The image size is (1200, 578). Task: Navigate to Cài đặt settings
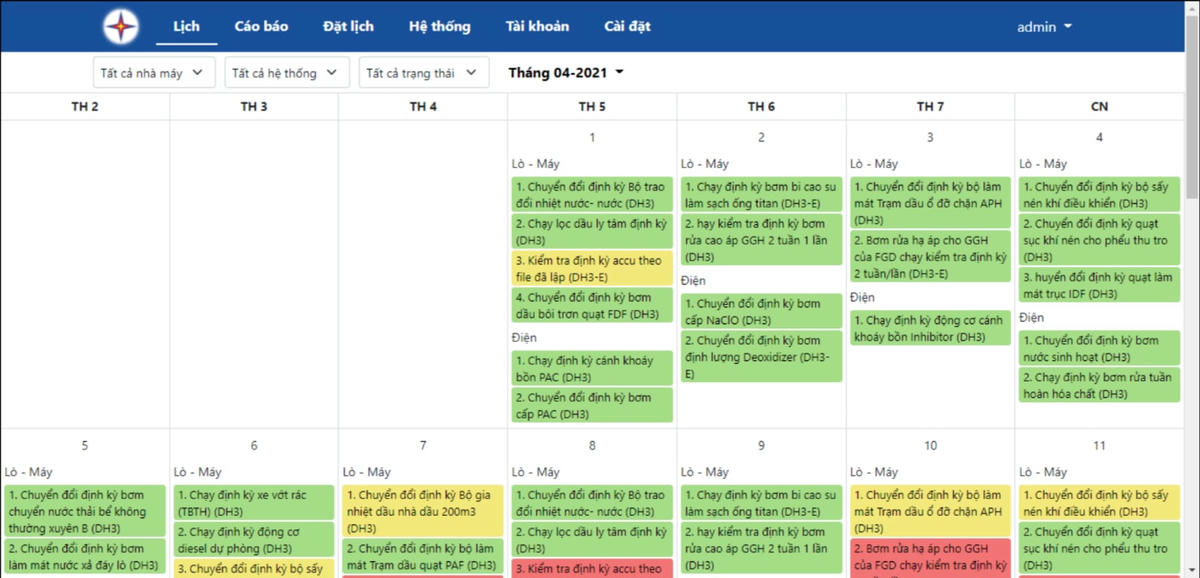coord(627,26)
